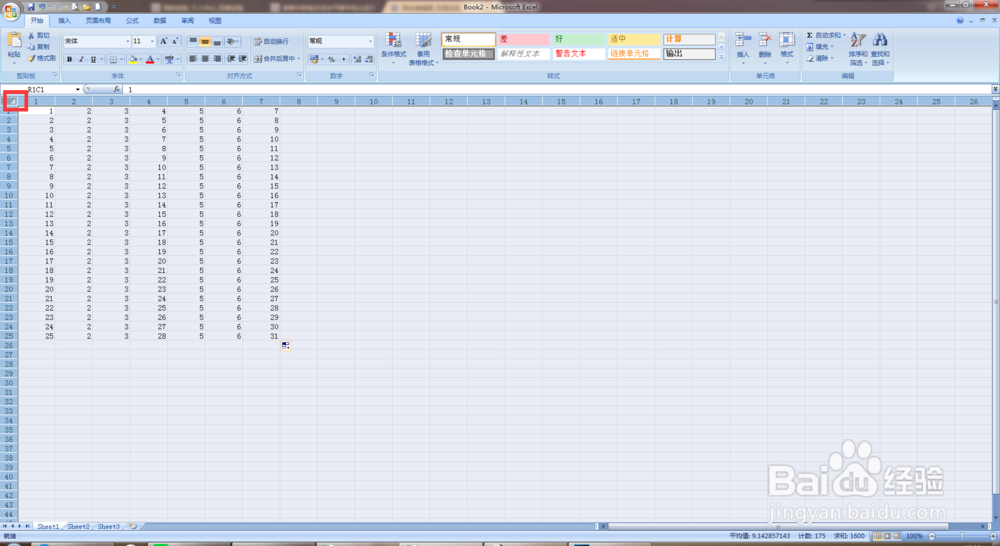Toggle Wrap Text (自动换行)
The height and width of the screenshot is (546, 1000).
(271, 41)
